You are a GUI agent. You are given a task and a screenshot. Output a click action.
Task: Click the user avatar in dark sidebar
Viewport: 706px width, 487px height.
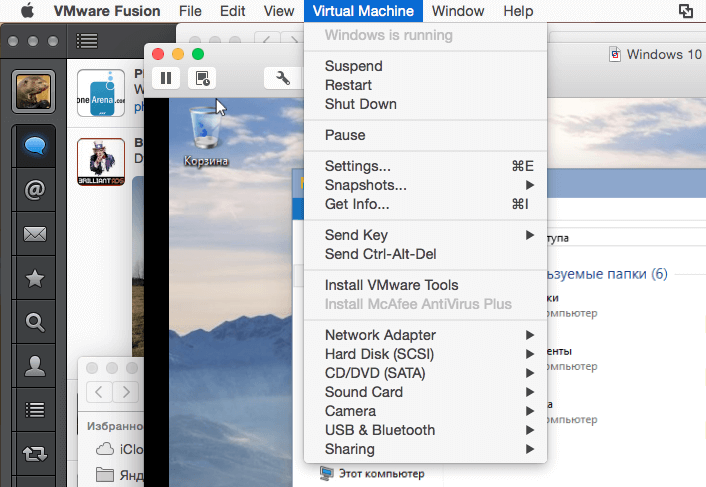[x=33, y=92]
